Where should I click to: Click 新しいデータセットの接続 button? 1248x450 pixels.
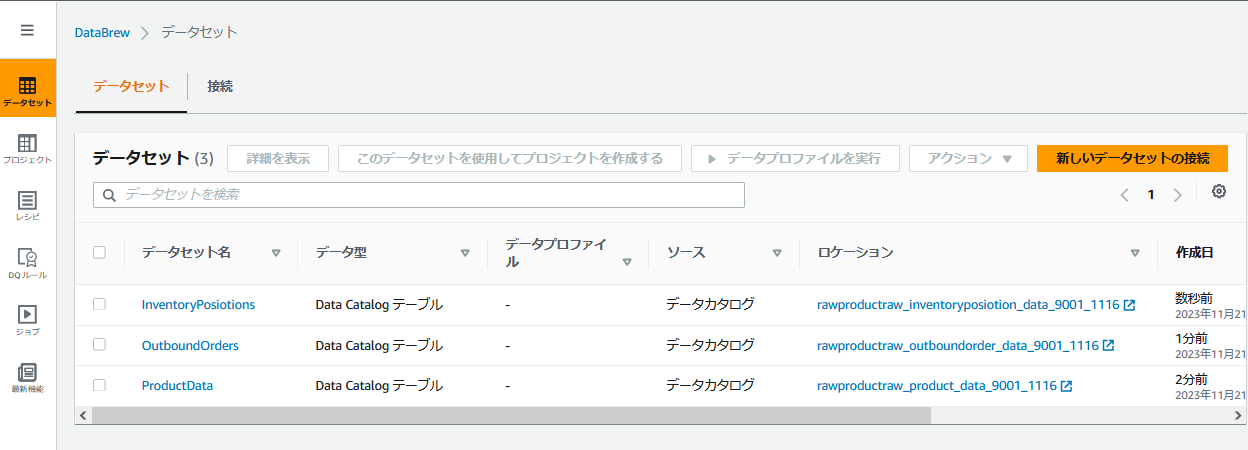(x=1132, y=158)
